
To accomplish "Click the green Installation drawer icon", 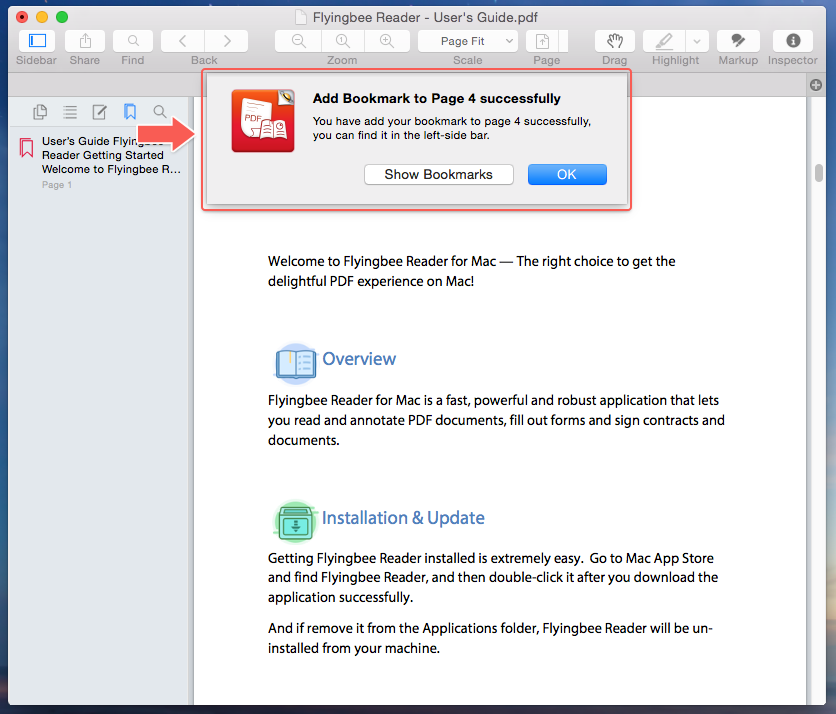I will pos(295,522).
